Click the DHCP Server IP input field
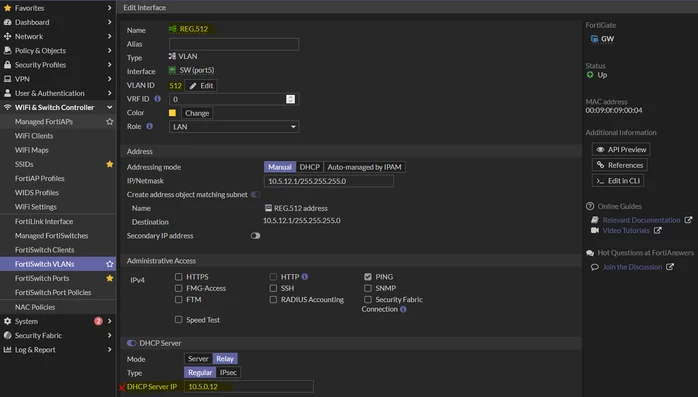 (x=248, y=386)
